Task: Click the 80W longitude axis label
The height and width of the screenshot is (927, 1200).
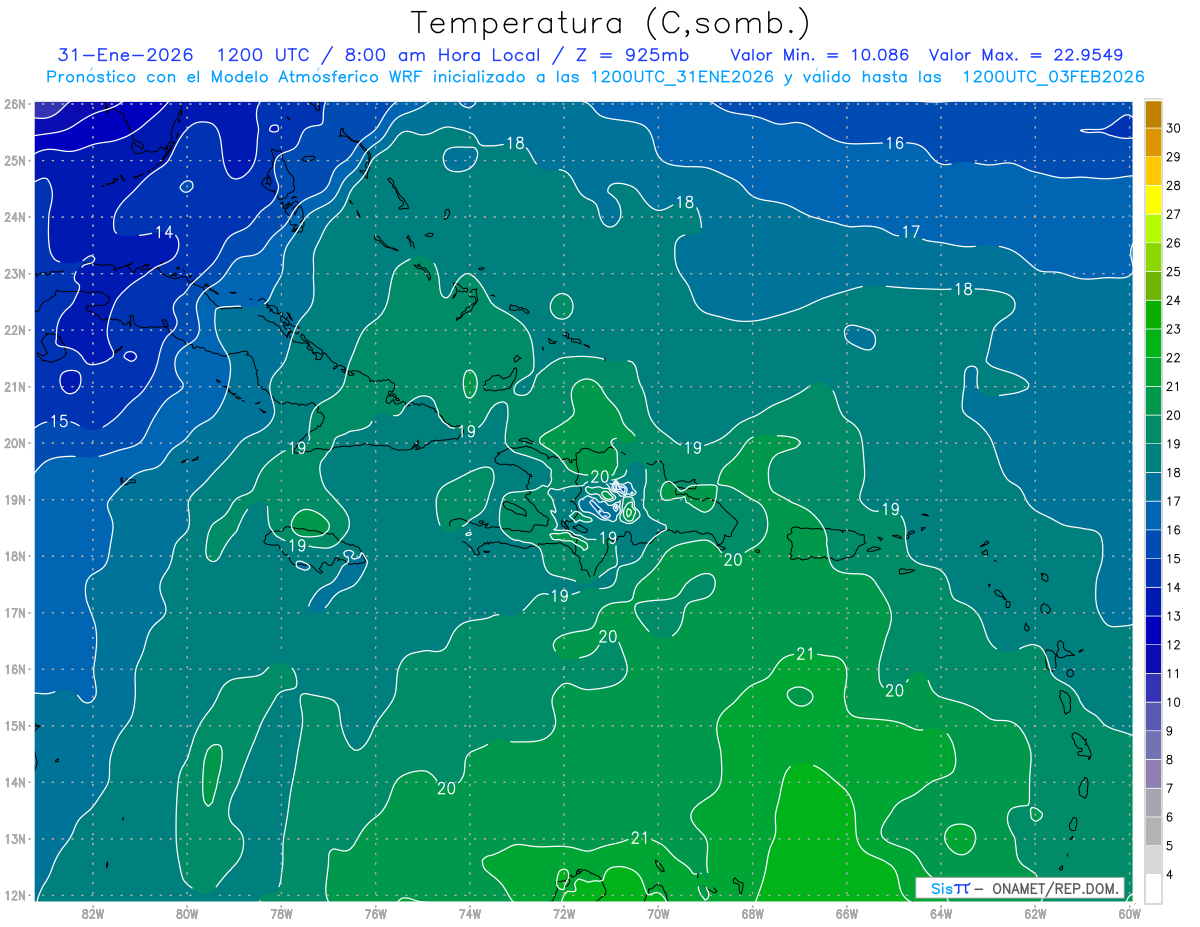Action: [x=186, y=913]
